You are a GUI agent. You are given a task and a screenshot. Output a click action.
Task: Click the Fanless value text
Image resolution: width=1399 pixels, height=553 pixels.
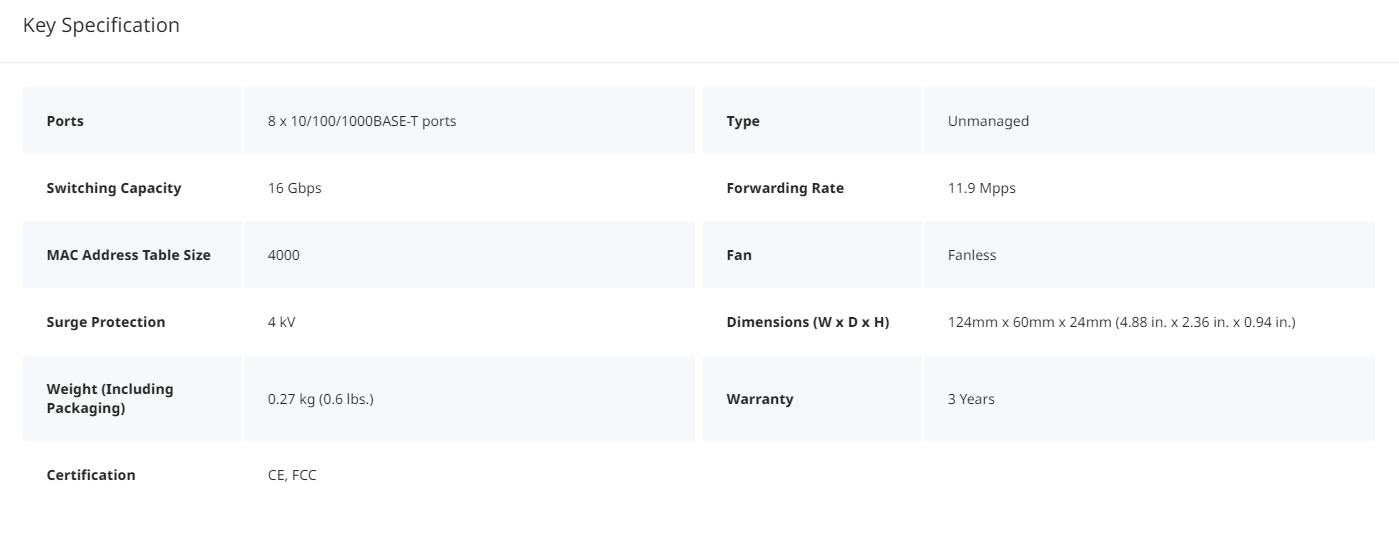click(x=972, y=255)
